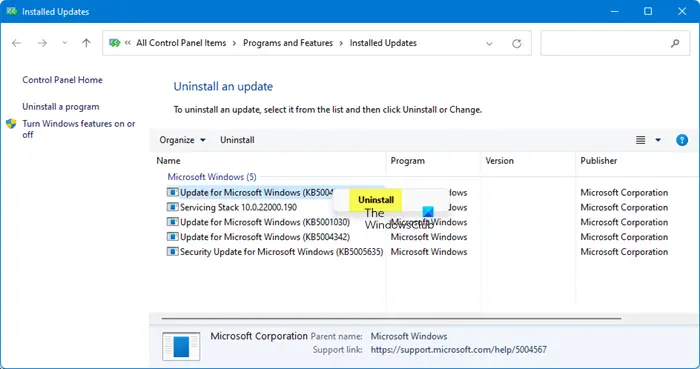The height and width of the screenshot is (369, 700).
Task: Go back with the Back arrow
Action: click(x=17, y=43)
